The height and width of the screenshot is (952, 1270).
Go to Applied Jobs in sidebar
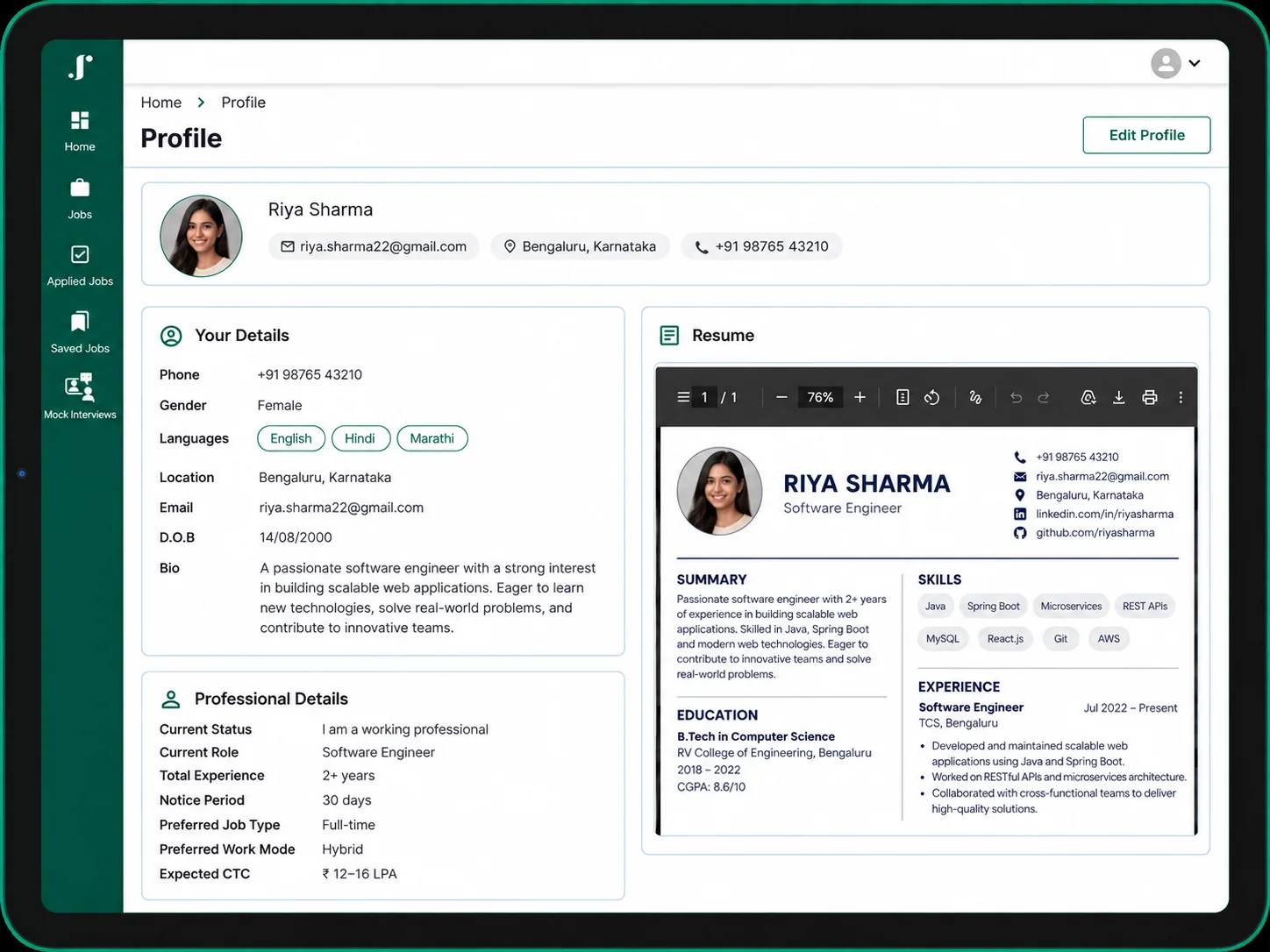point(80,266)
